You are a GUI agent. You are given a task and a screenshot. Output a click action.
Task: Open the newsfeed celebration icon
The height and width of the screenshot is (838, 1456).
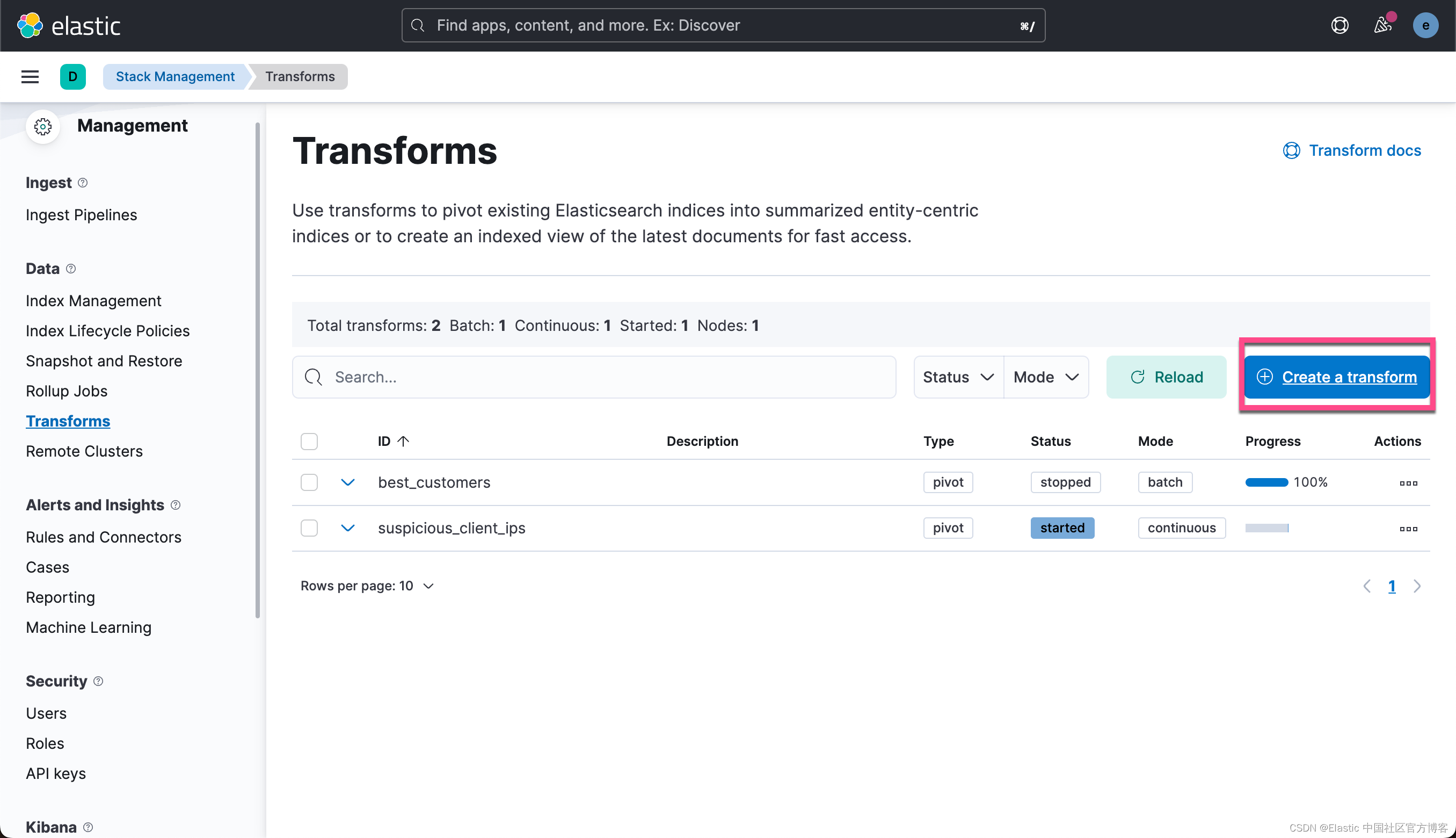click(x=1382, y=25)
